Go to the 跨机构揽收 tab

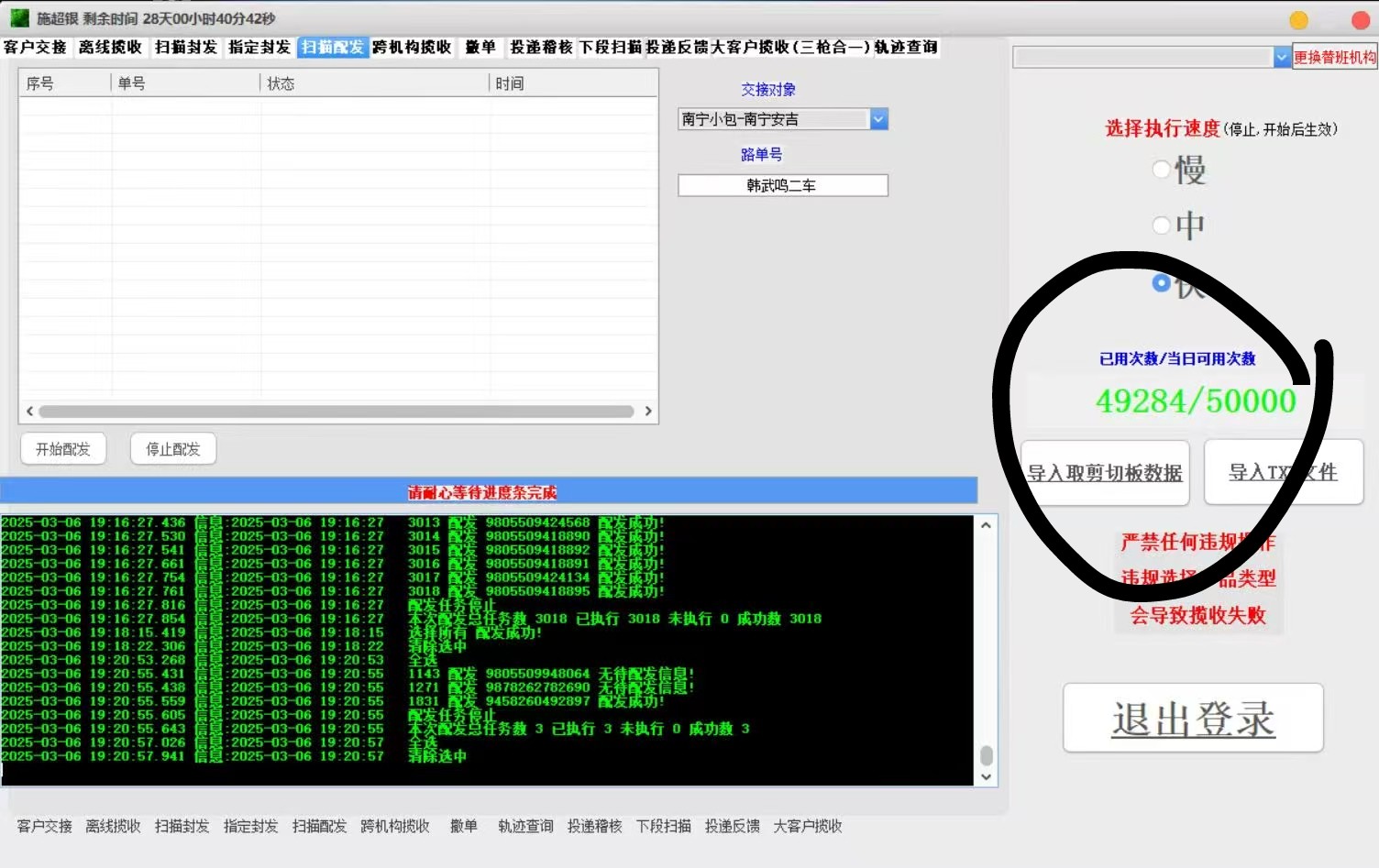412,47
